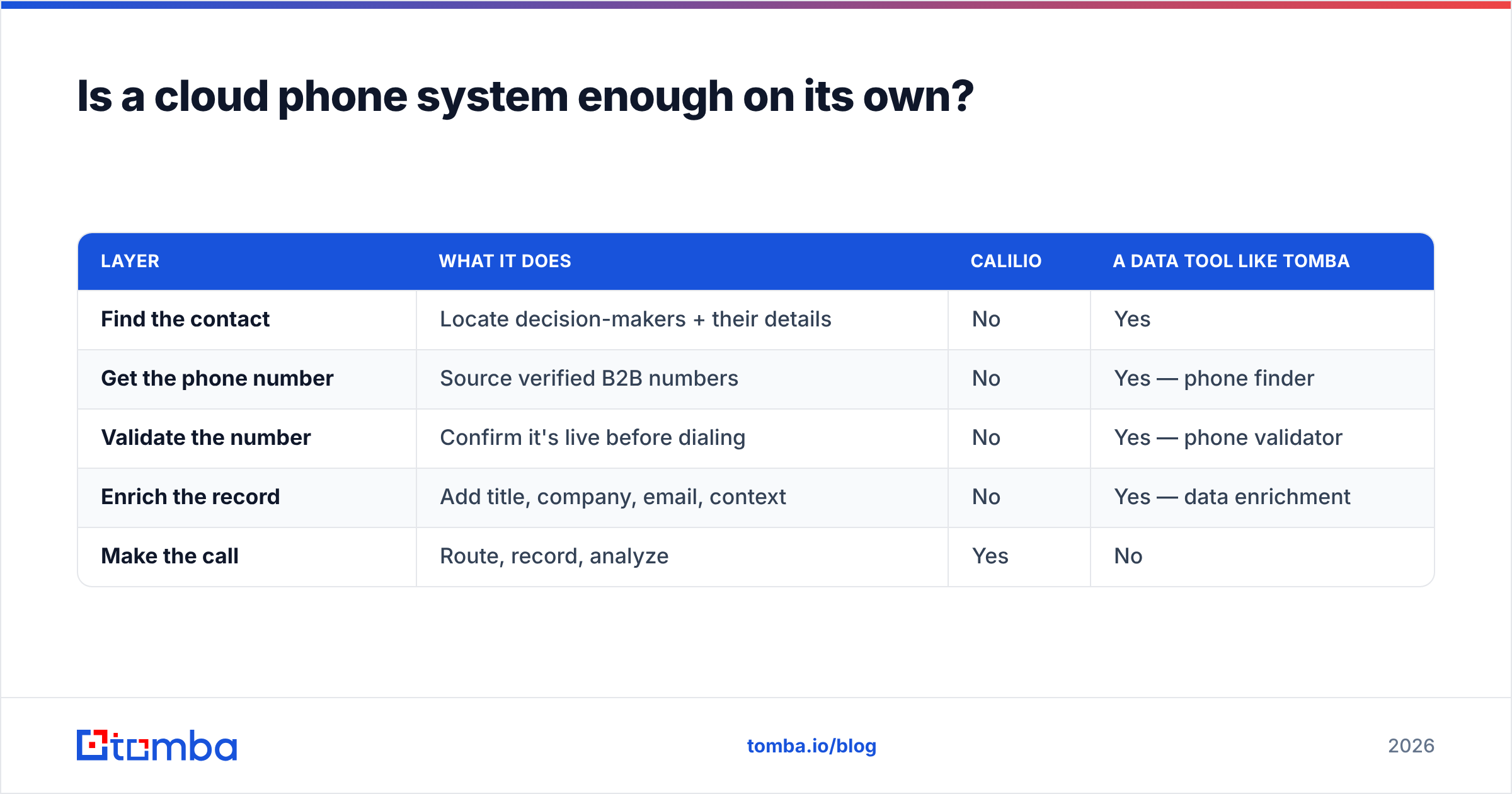This screenshot has height=794, width=1512.
Task: Select the 'Validate the number' row label
Action: tap(206, 437)
